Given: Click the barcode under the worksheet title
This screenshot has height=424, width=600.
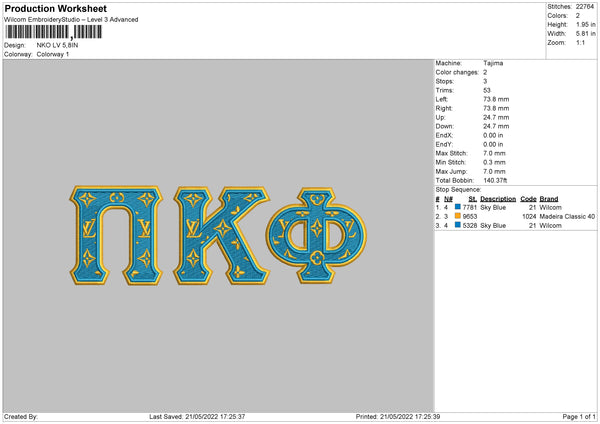Looking at the screenshot, I should click(x=53, y=32).
